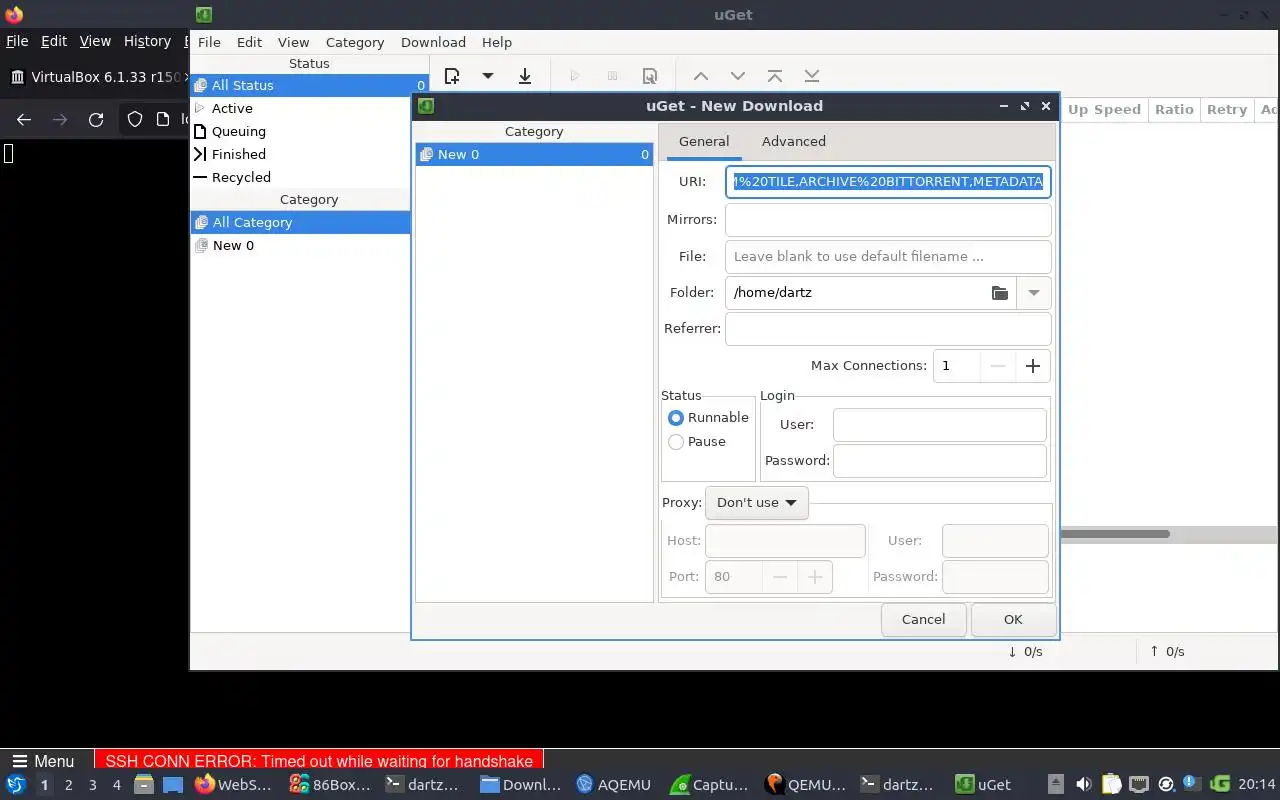Click the Move to Top icon
This screenshot has width=1280, height=800.
775,76
